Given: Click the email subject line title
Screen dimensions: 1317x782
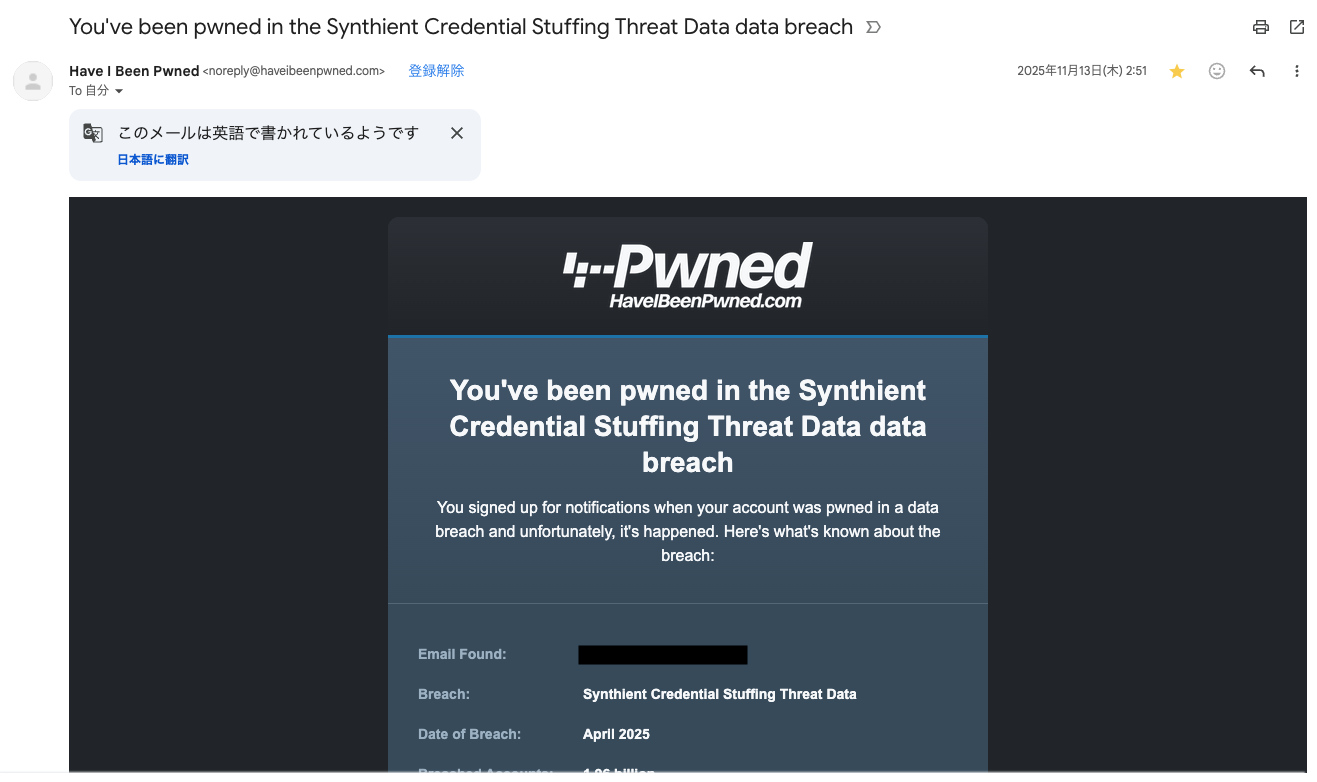Looking at the screenshot, I should pyautogui.click(x=461, y=27).
